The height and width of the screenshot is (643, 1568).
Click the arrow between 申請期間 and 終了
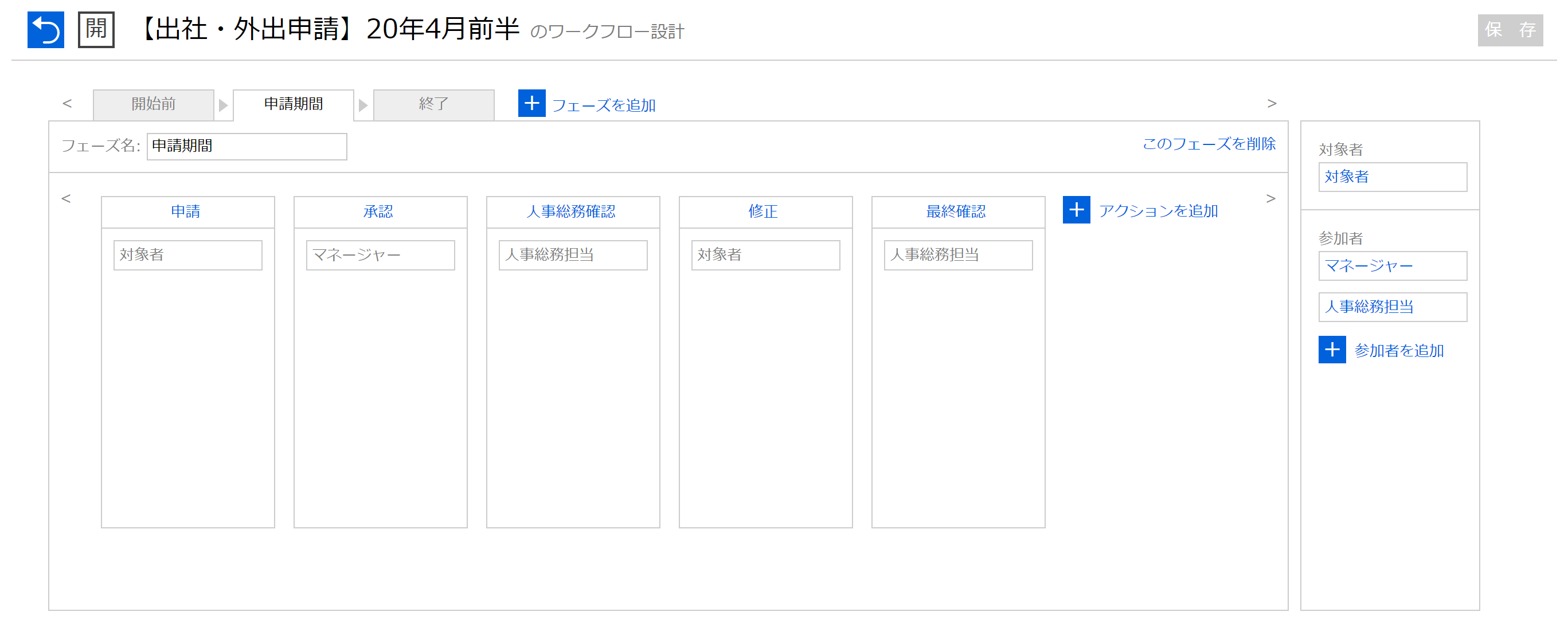[x=363, y=105]
